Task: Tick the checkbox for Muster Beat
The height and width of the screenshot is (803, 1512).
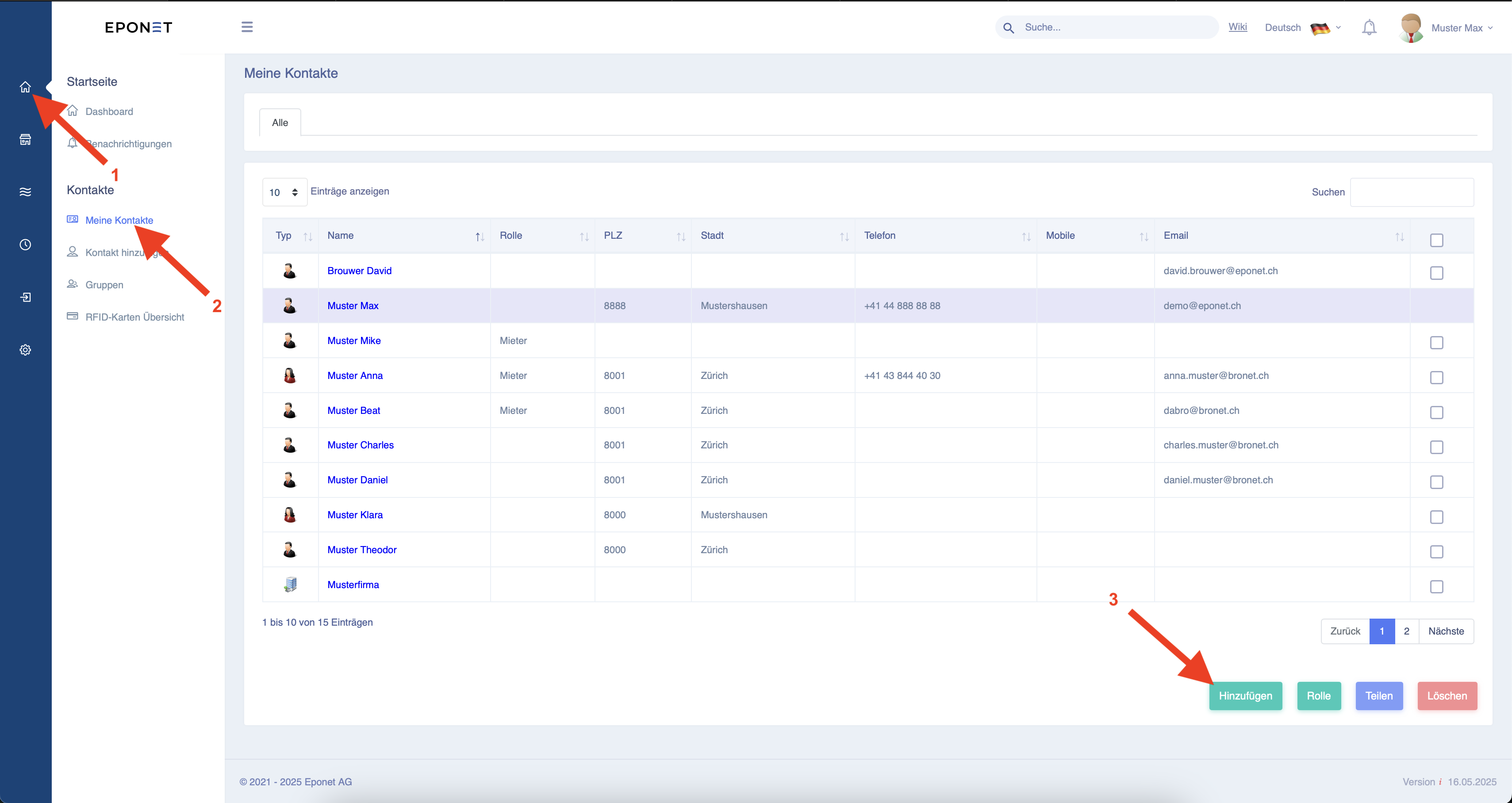Action: [1436, 413]
